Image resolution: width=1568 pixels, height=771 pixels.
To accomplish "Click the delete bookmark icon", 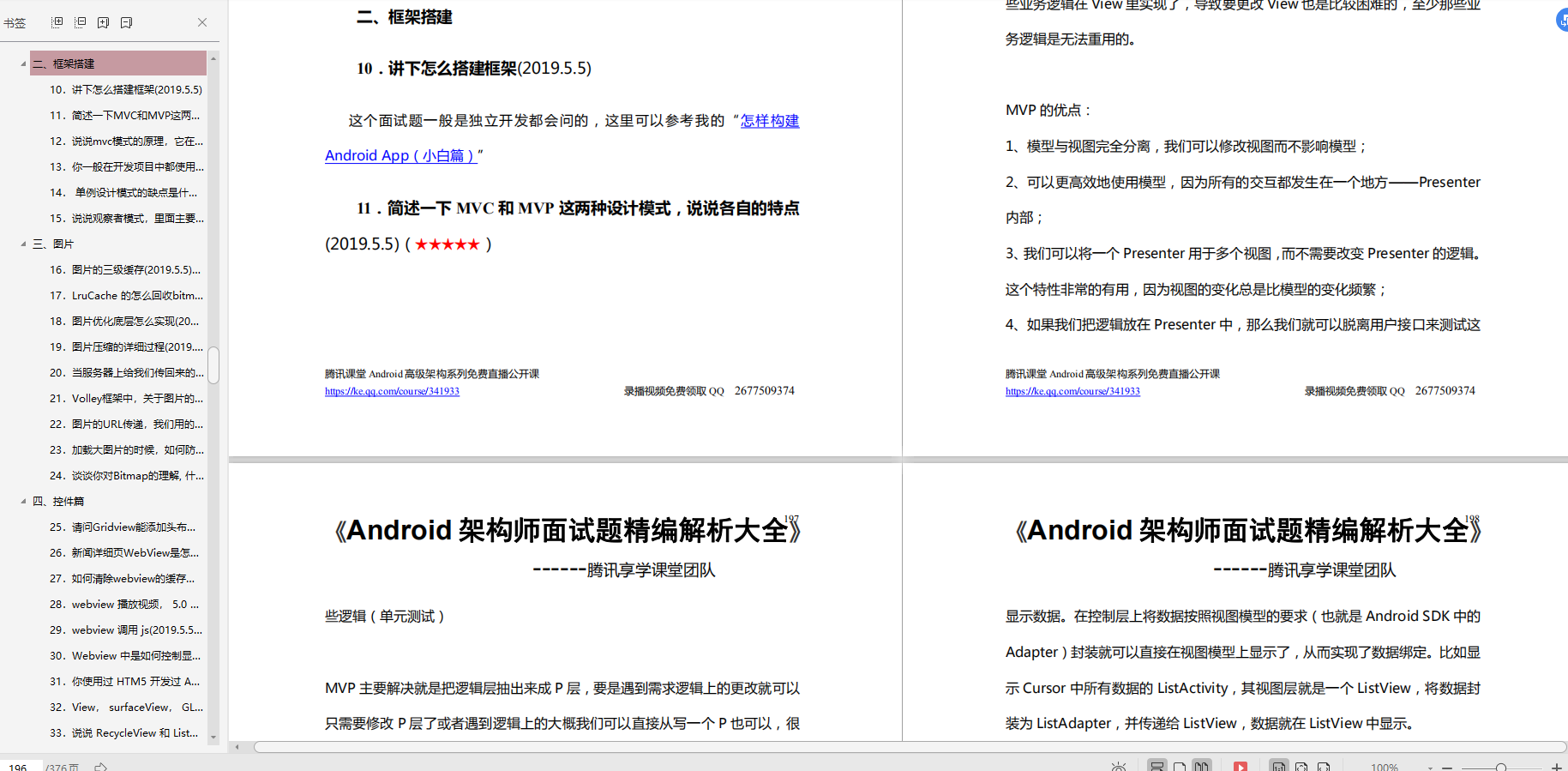I will (x=127, y=22).
